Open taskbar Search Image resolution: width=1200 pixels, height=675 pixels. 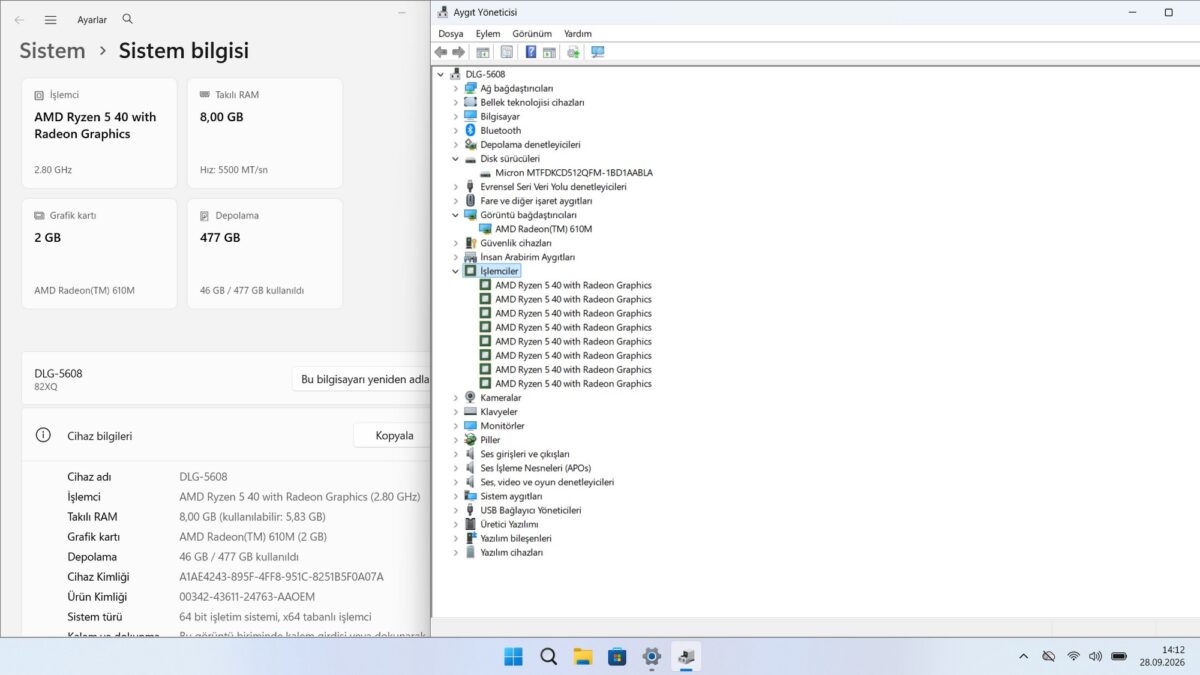548,656
